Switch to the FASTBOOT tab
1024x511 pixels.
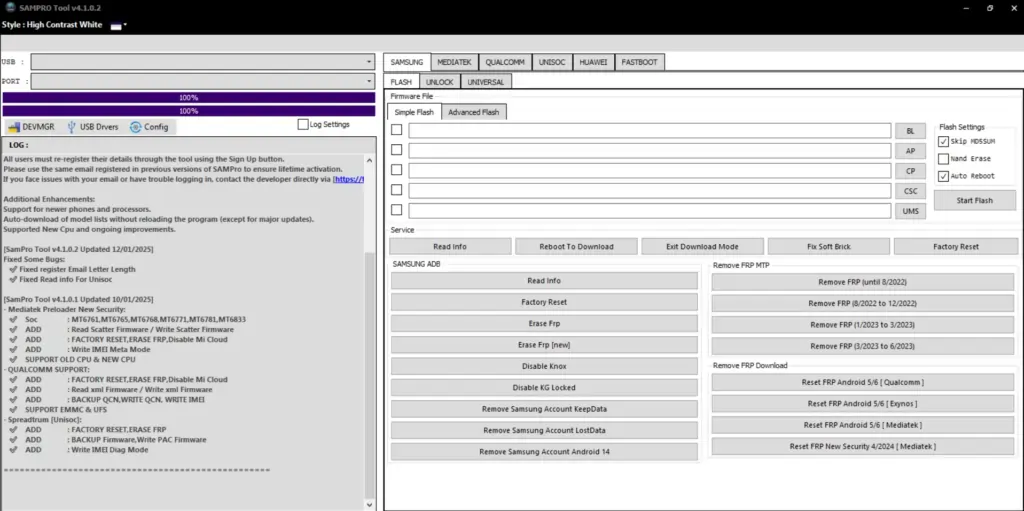(640, 62)
